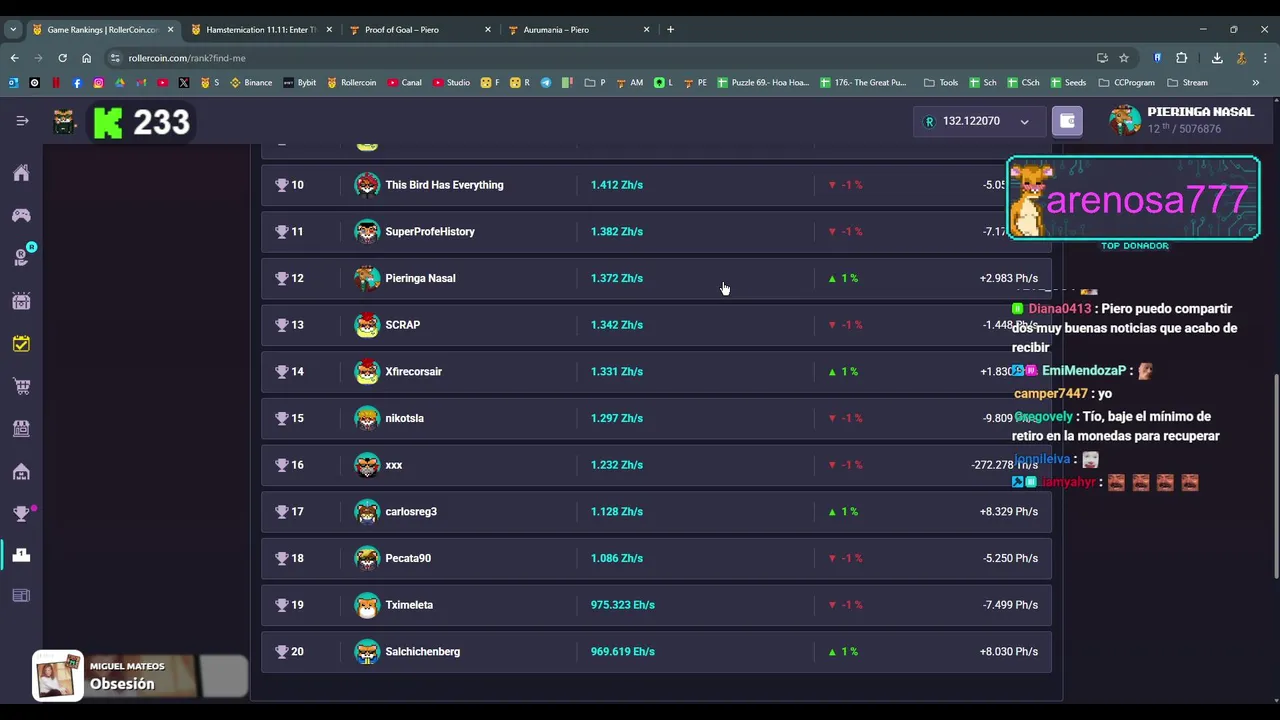Image resolution: width=1280 pixels, height=720 pixels.
Task: Expand the sidebar with the menu arrow icon
Action: (x=22, y=121)
